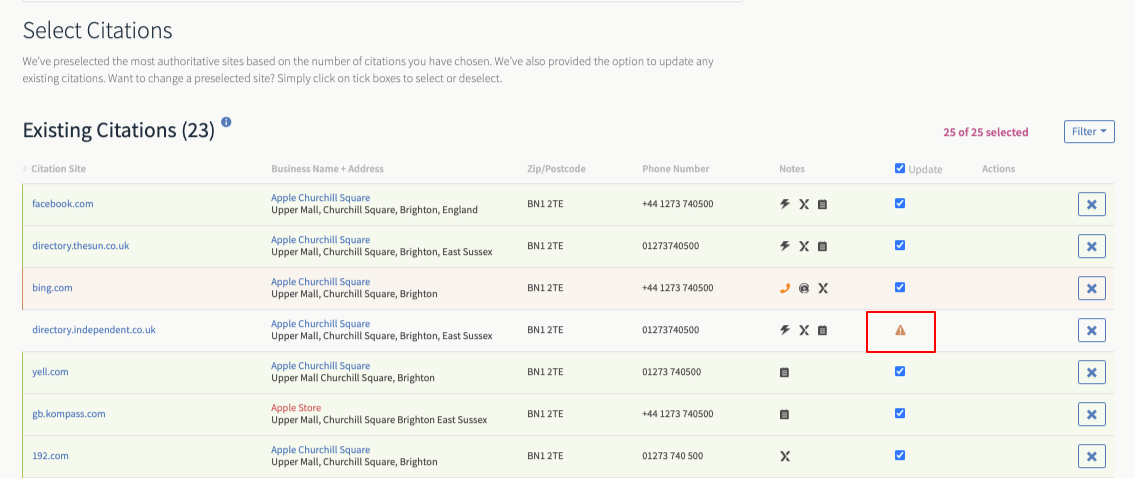The image size is (1135, 478).
Task: Open the red Apple Store business name link
Action: click(x=296, y=408)
